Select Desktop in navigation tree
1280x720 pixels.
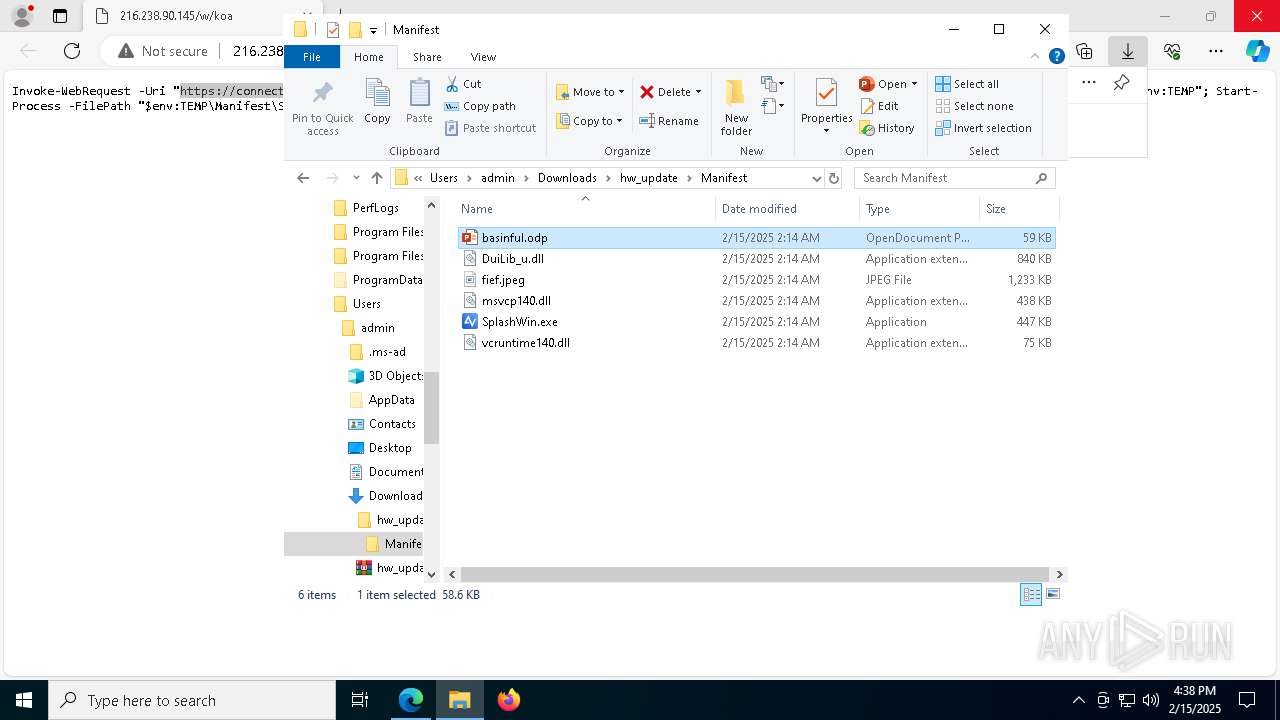pyautogui.click(x=389, y=448)
